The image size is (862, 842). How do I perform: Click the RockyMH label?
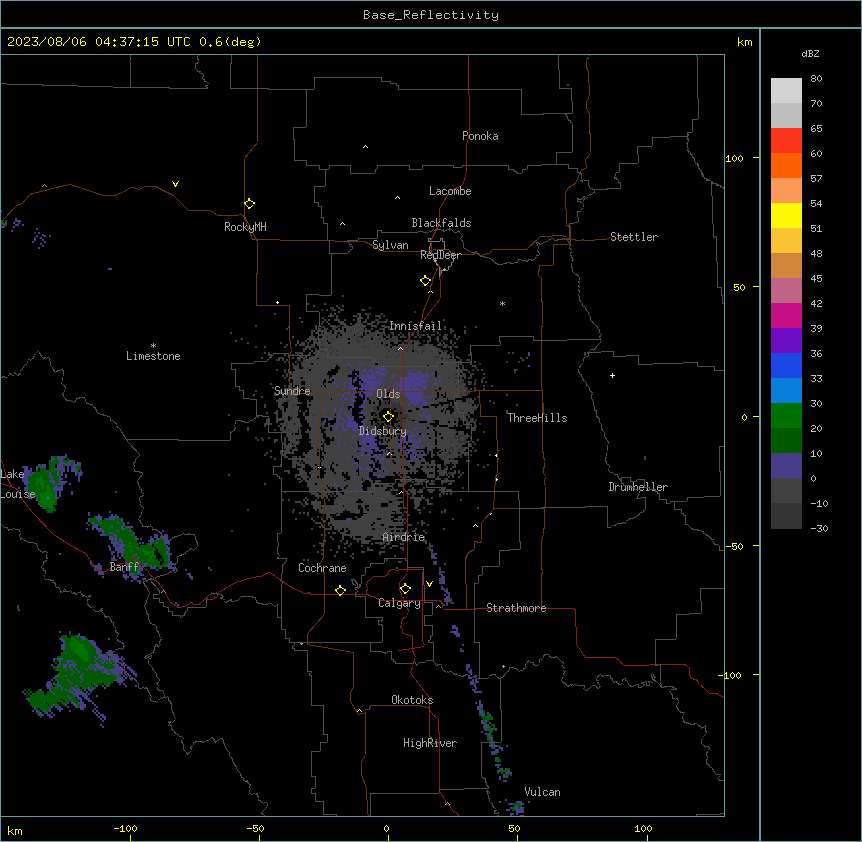coord(245,227)
